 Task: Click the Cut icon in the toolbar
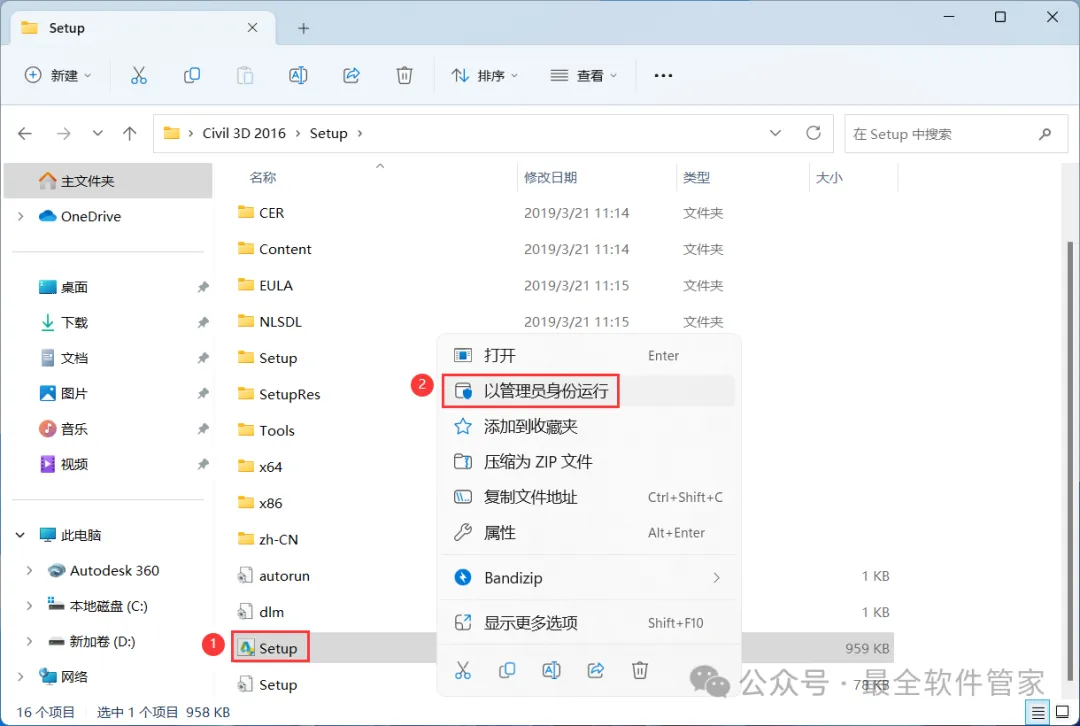138,75
